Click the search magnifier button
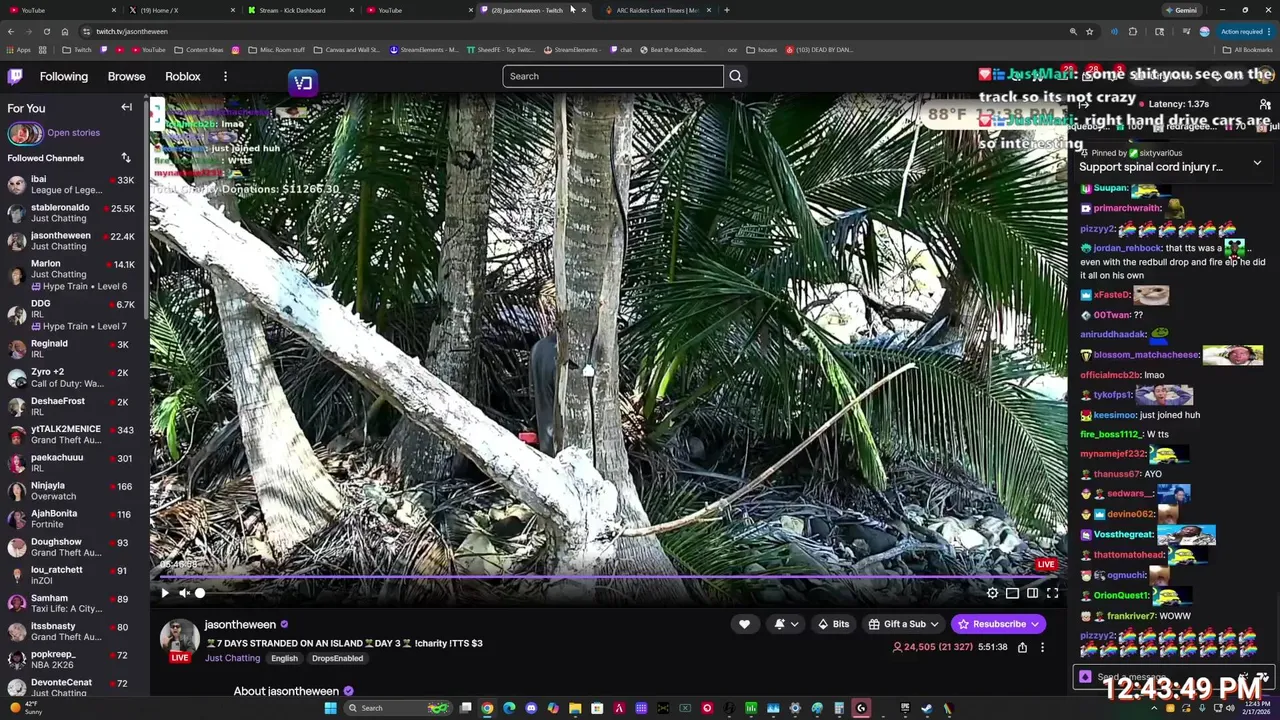 735,76
